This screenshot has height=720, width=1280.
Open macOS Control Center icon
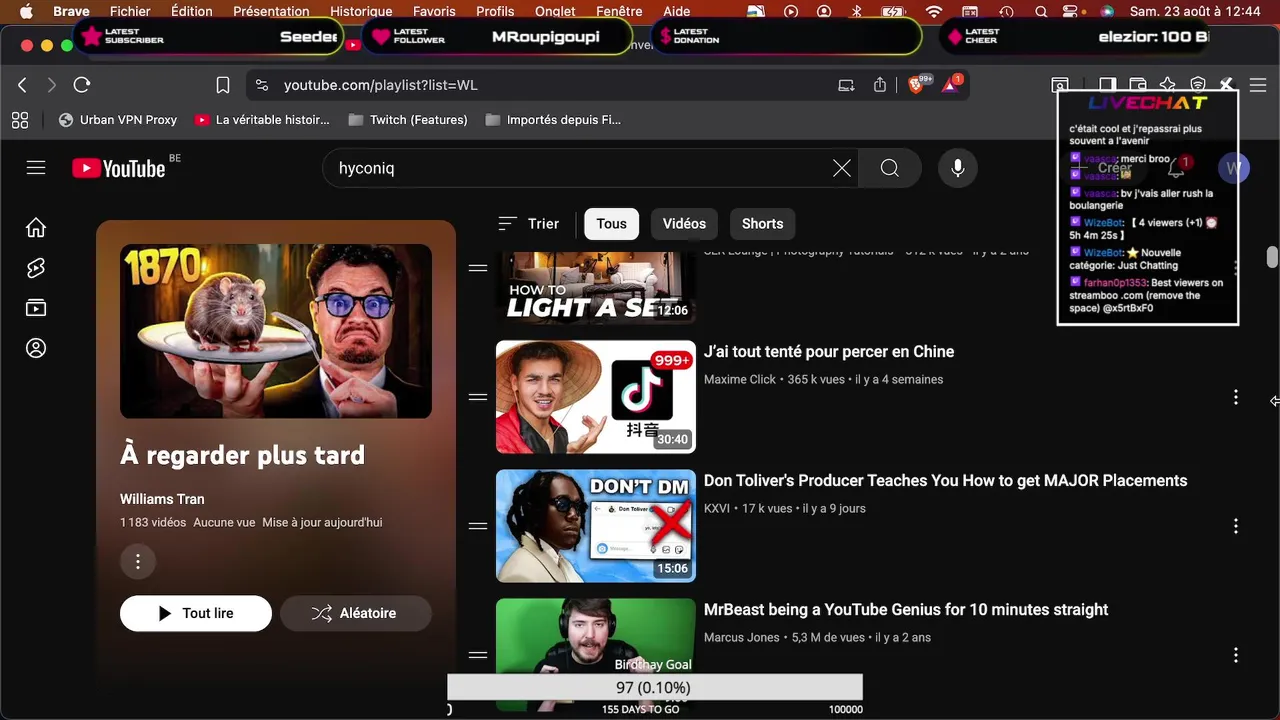point(1071,11)
